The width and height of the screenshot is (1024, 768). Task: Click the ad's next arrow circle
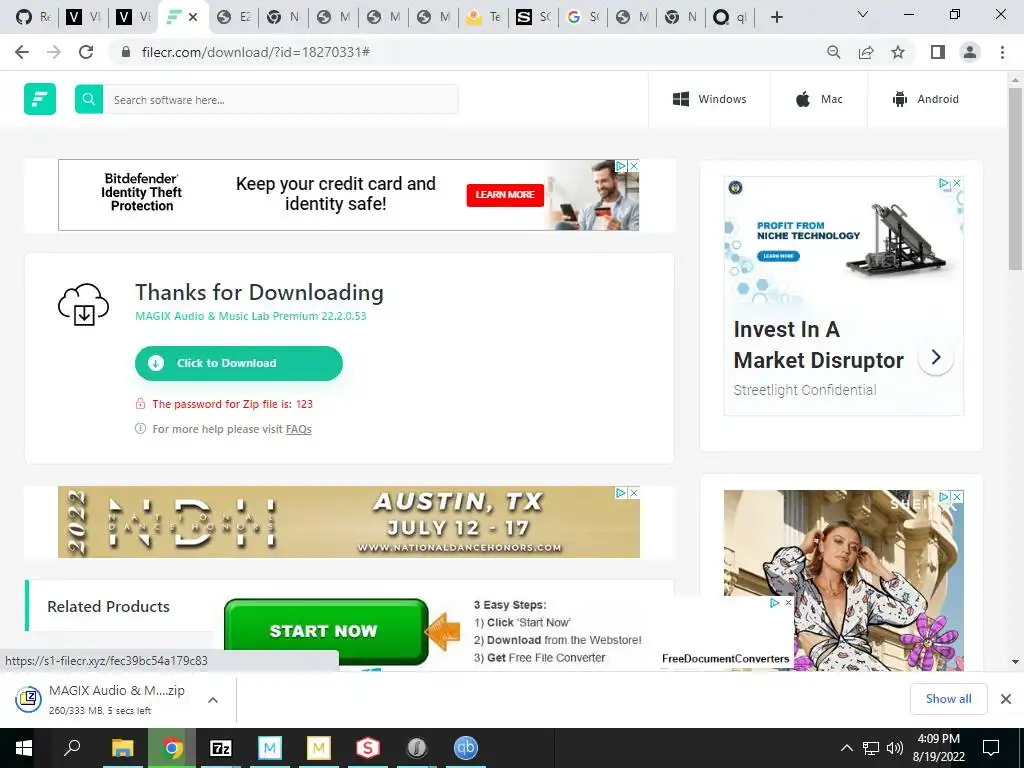click(936, 357)
